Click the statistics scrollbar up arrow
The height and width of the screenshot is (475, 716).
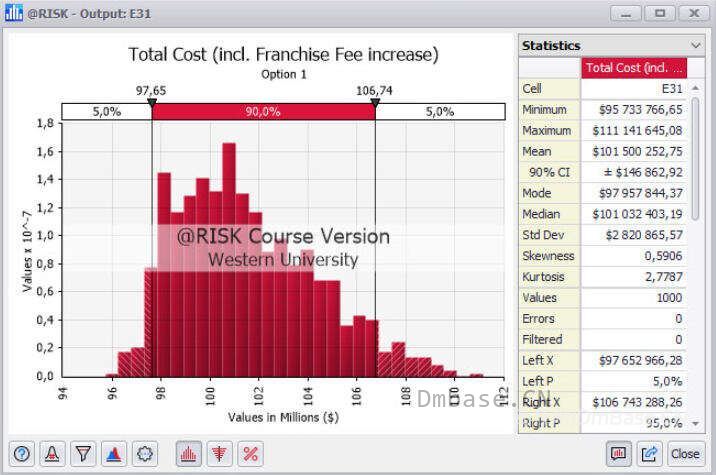pos(695,88)
